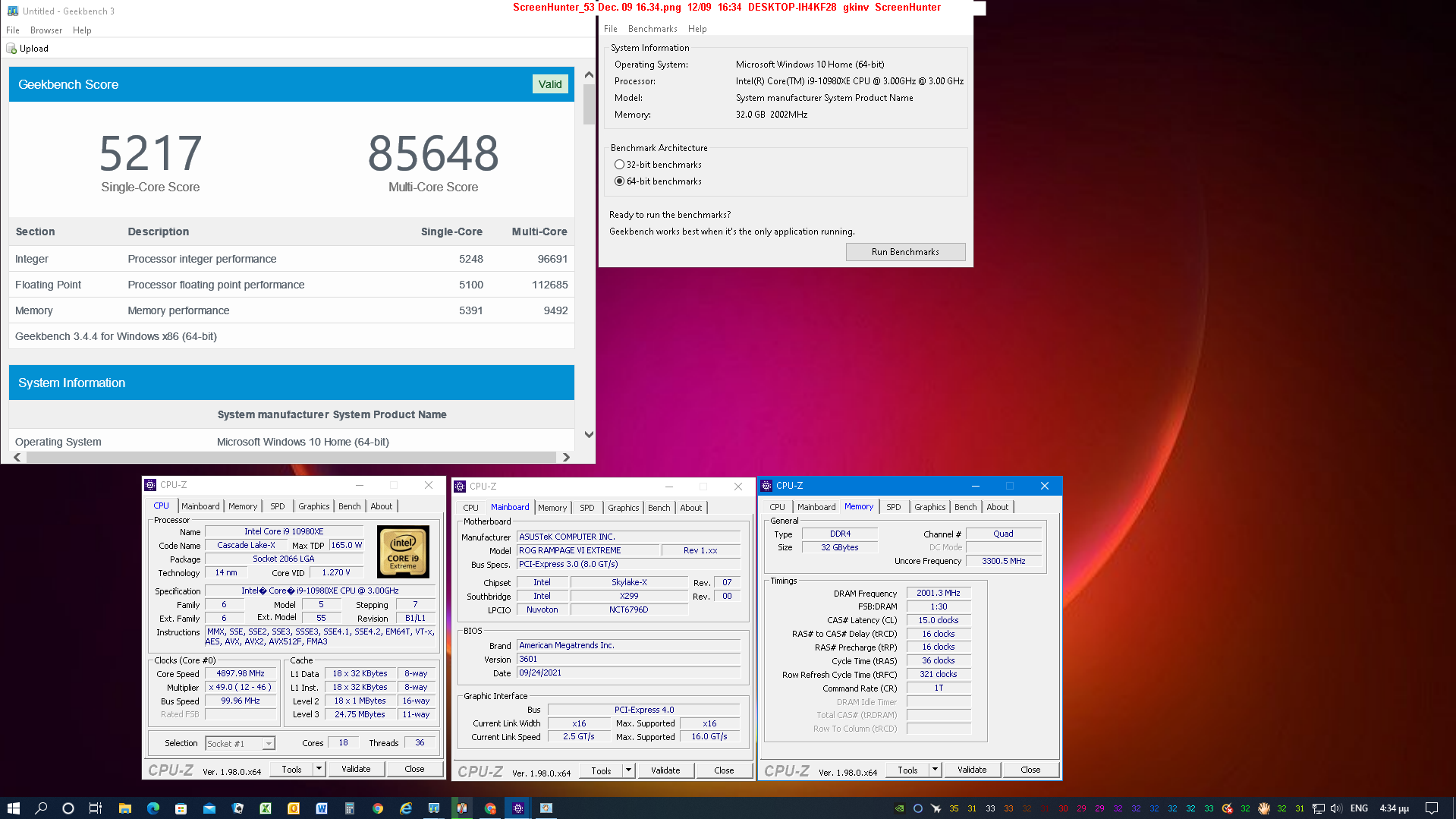1456x819 pixels.
Task: Click Upload icon in Geekbench toolbar
Action: coord(11,49)
